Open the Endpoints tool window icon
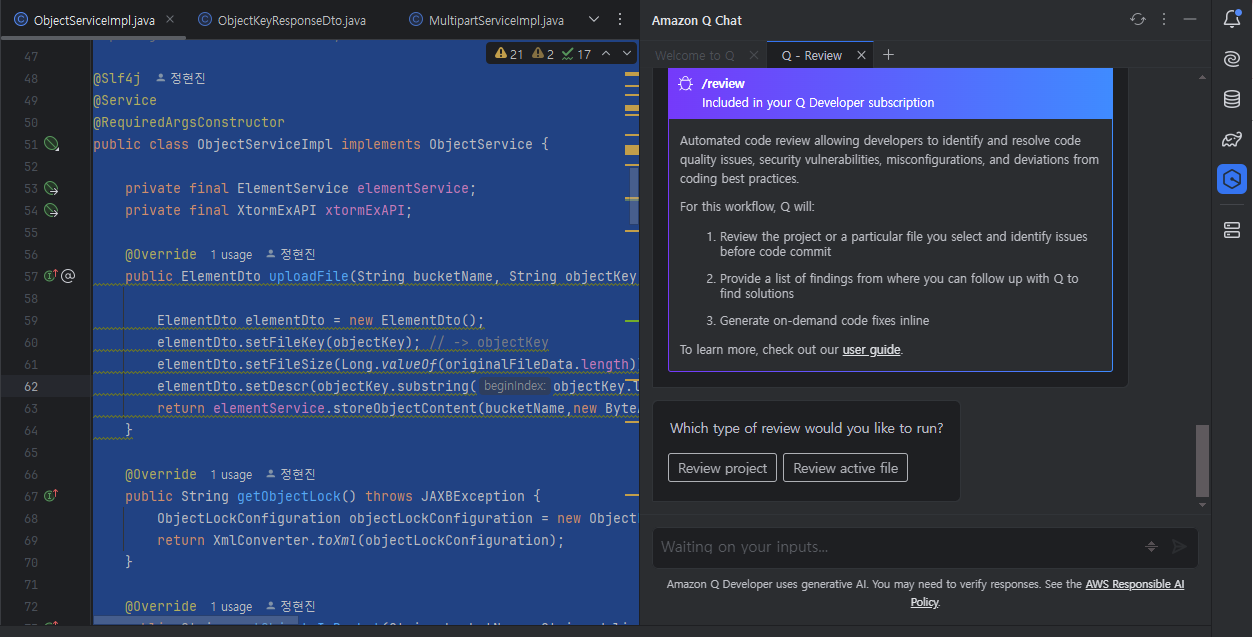Screen dimensions: 1253x637 tap(1232, 231)
